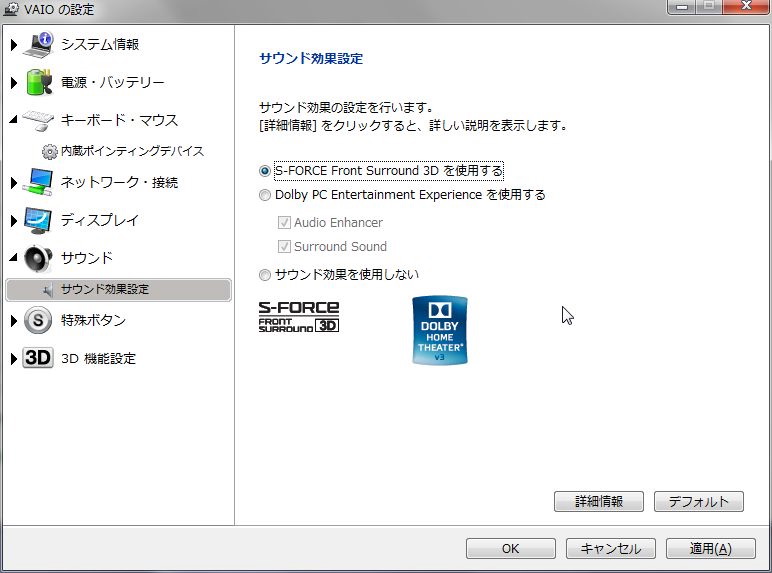The height and width of the screenshot is (573, 772).
Task: Confirm with the OK button
Action: pos(511,548)
